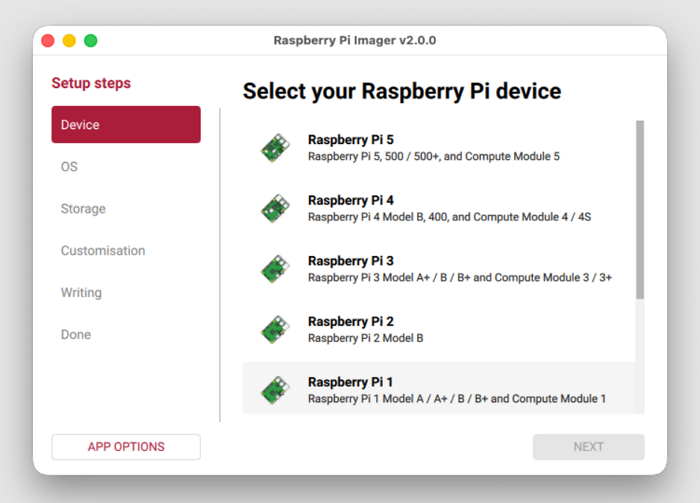The image size is (700, 503).
Task: Minimize the Imager window with yellow button
Action: 69,41
